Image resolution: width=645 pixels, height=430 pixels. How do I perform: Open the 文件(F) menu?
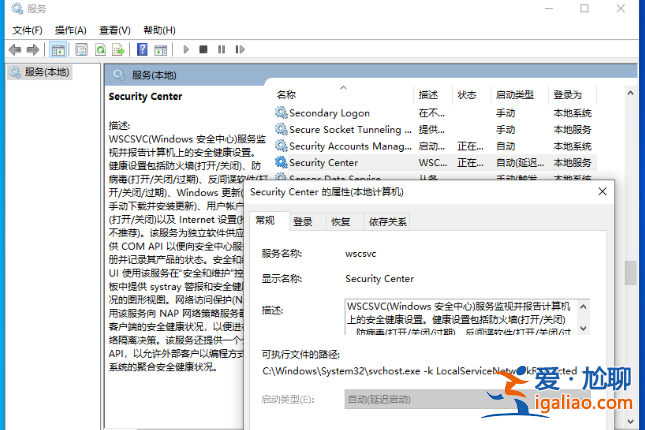(27, 30)
